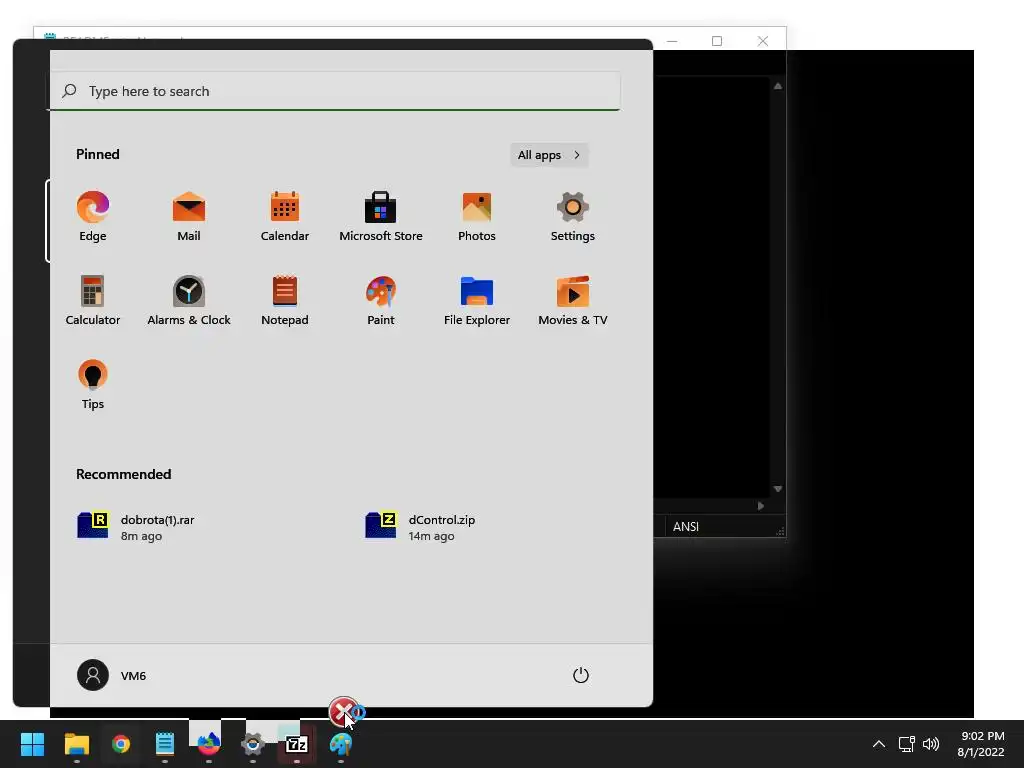Click the Windows Start button on taskbar
The image size is (1024, 768).
[32, 744]
